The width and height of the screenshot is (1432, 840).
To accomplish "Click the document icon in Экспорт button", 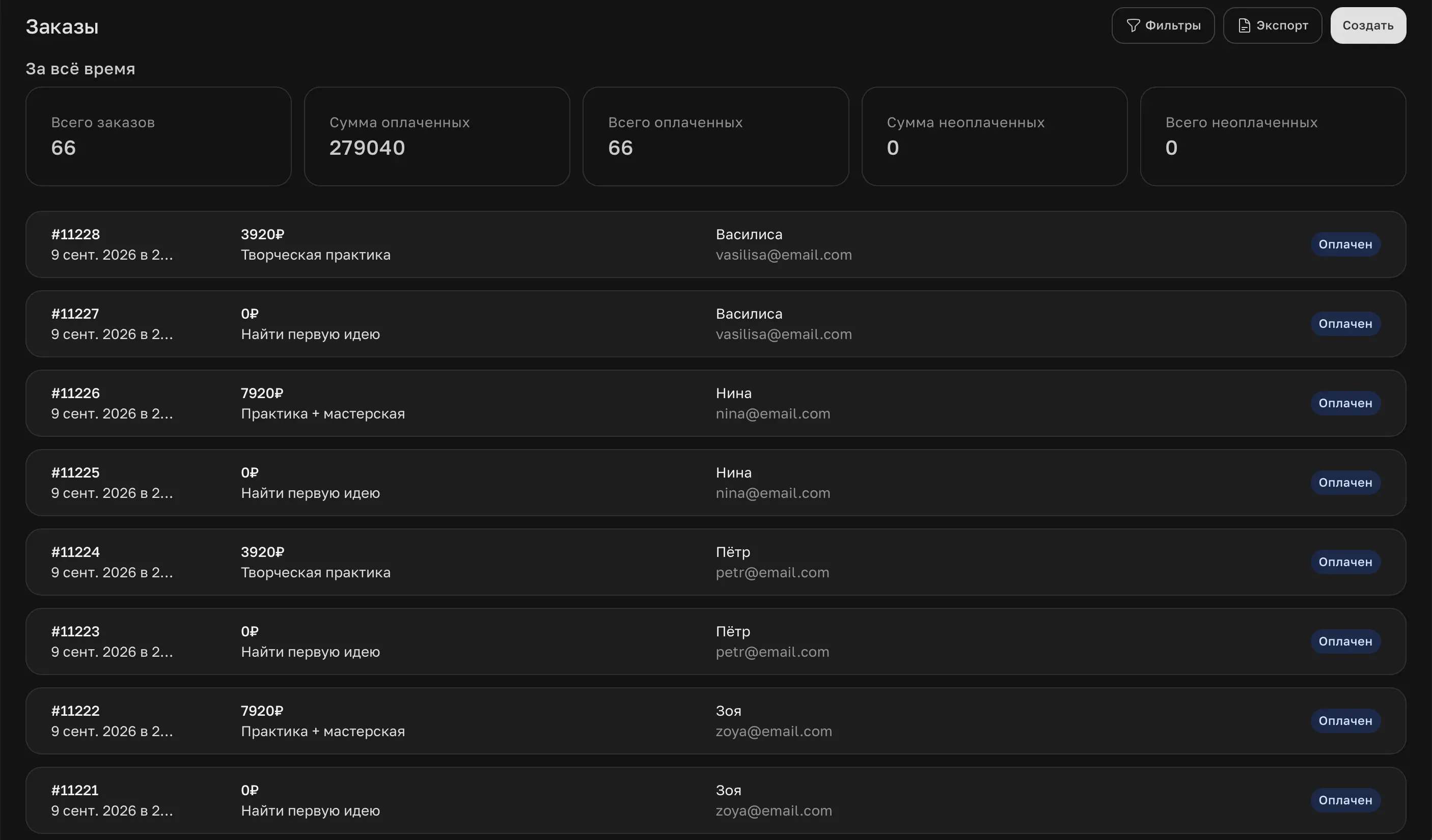I will point(1244,25).
